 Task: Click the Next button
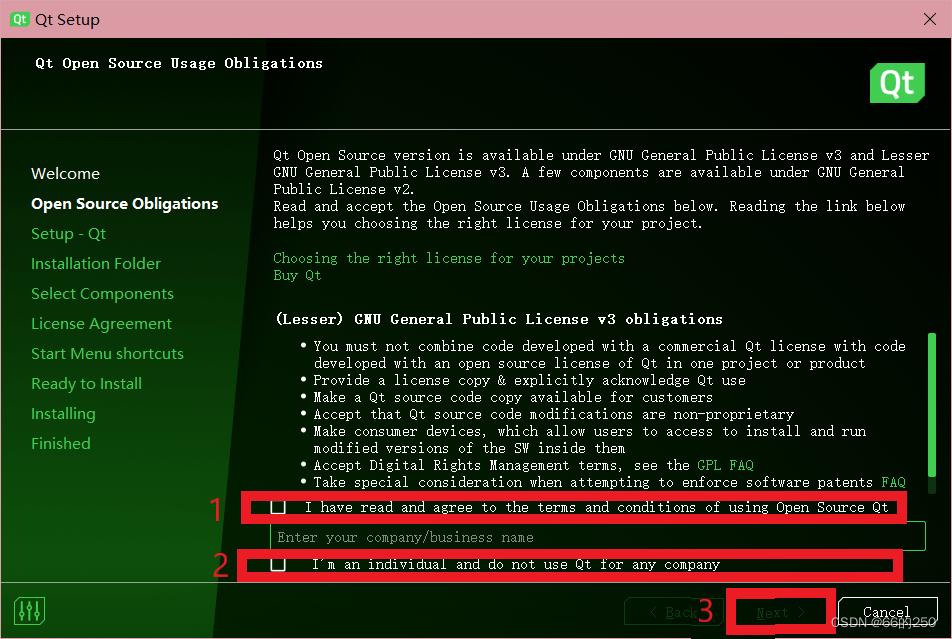click(x=780, y=612)
